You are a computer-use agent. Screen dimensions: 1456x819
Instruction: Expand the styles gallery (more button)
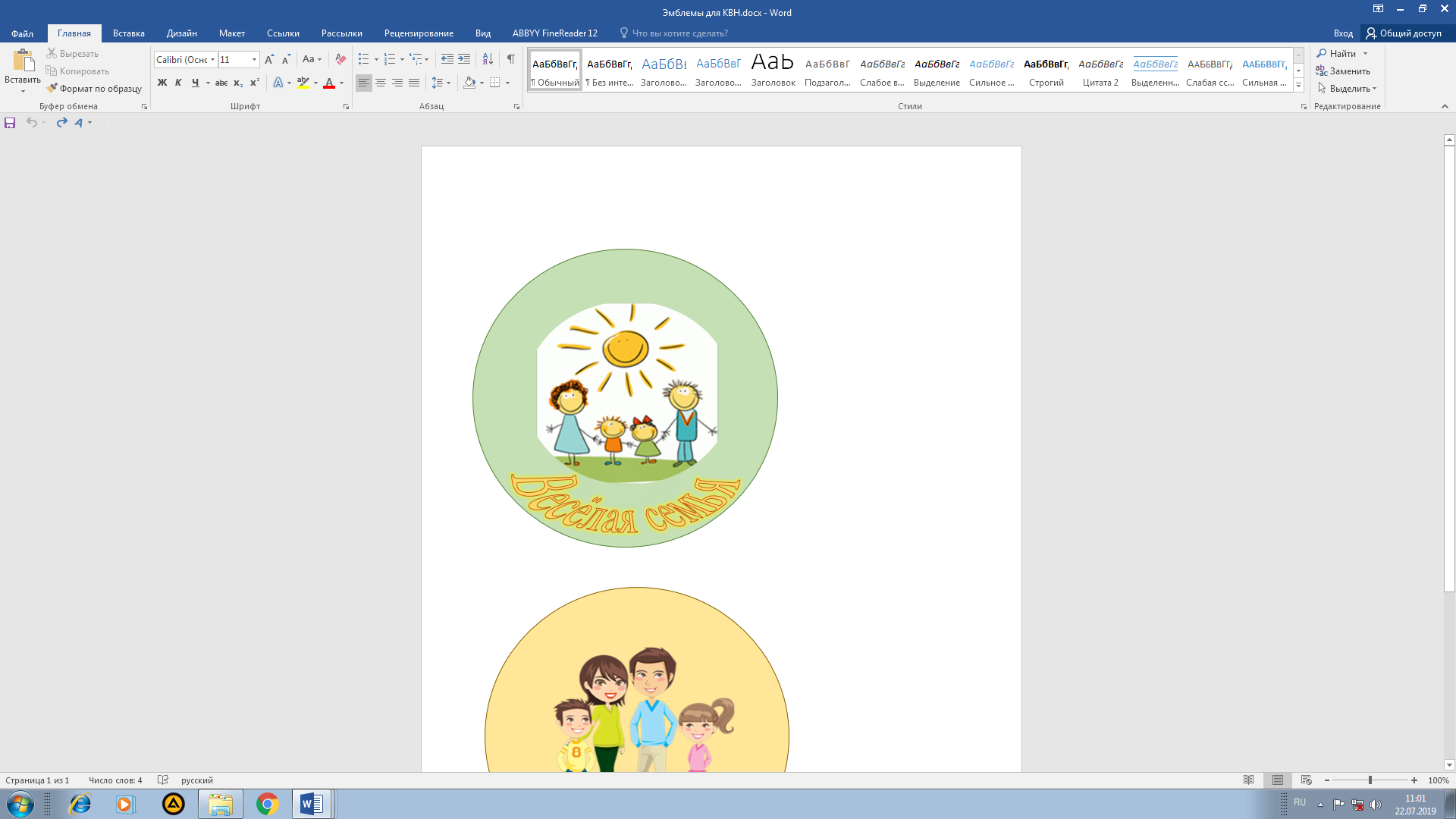click(x=1298, y=86)
